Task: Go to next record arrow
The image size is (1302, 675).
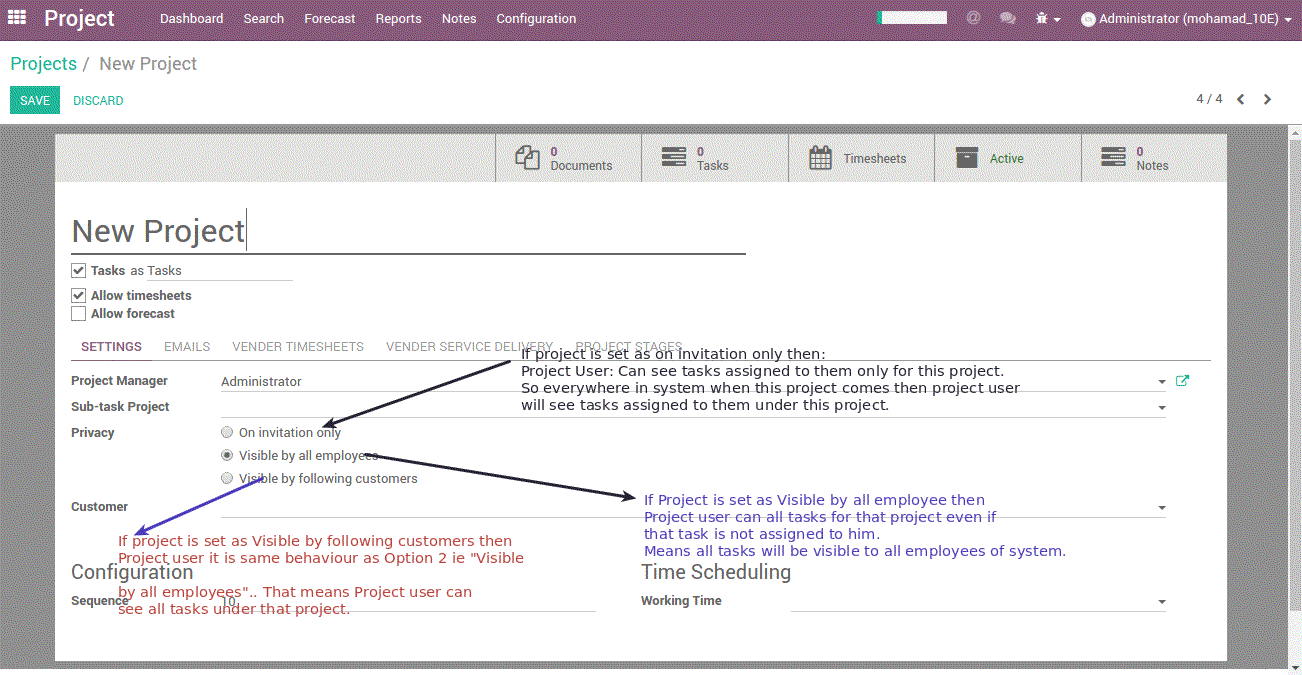Action: tap(1267, 99)
